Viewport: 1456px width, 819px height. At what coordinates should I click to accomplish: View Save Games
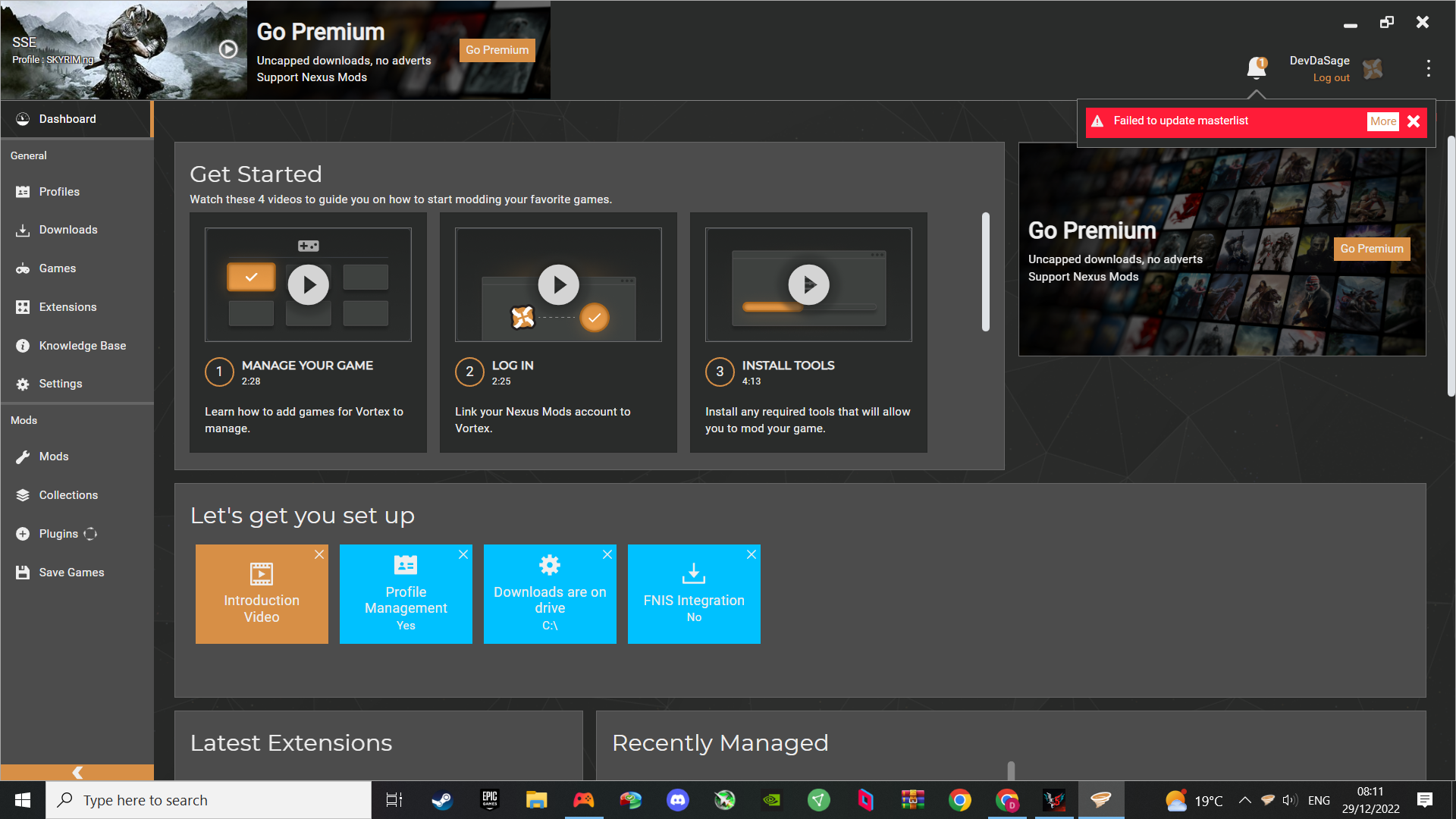tap(71, 572)
